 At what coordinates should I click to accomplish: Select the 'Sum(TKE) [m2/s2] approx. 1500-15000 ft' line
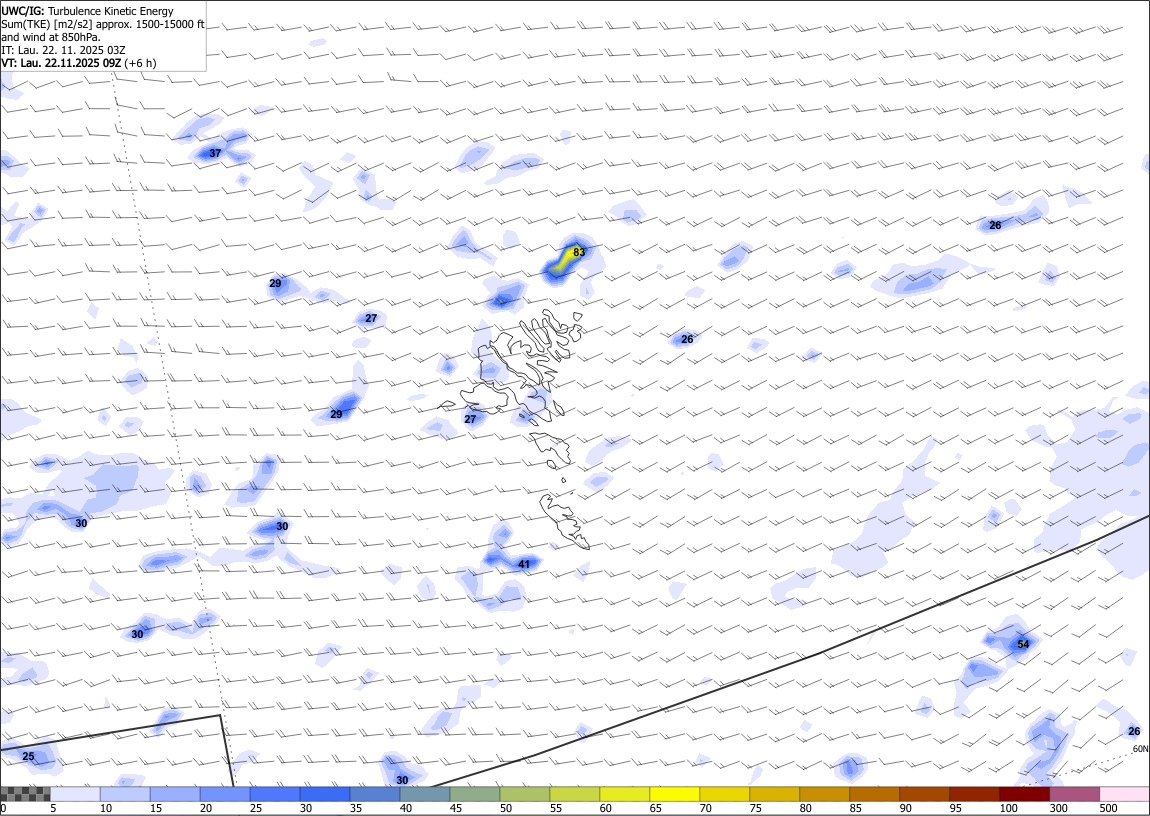pos(103,24)
